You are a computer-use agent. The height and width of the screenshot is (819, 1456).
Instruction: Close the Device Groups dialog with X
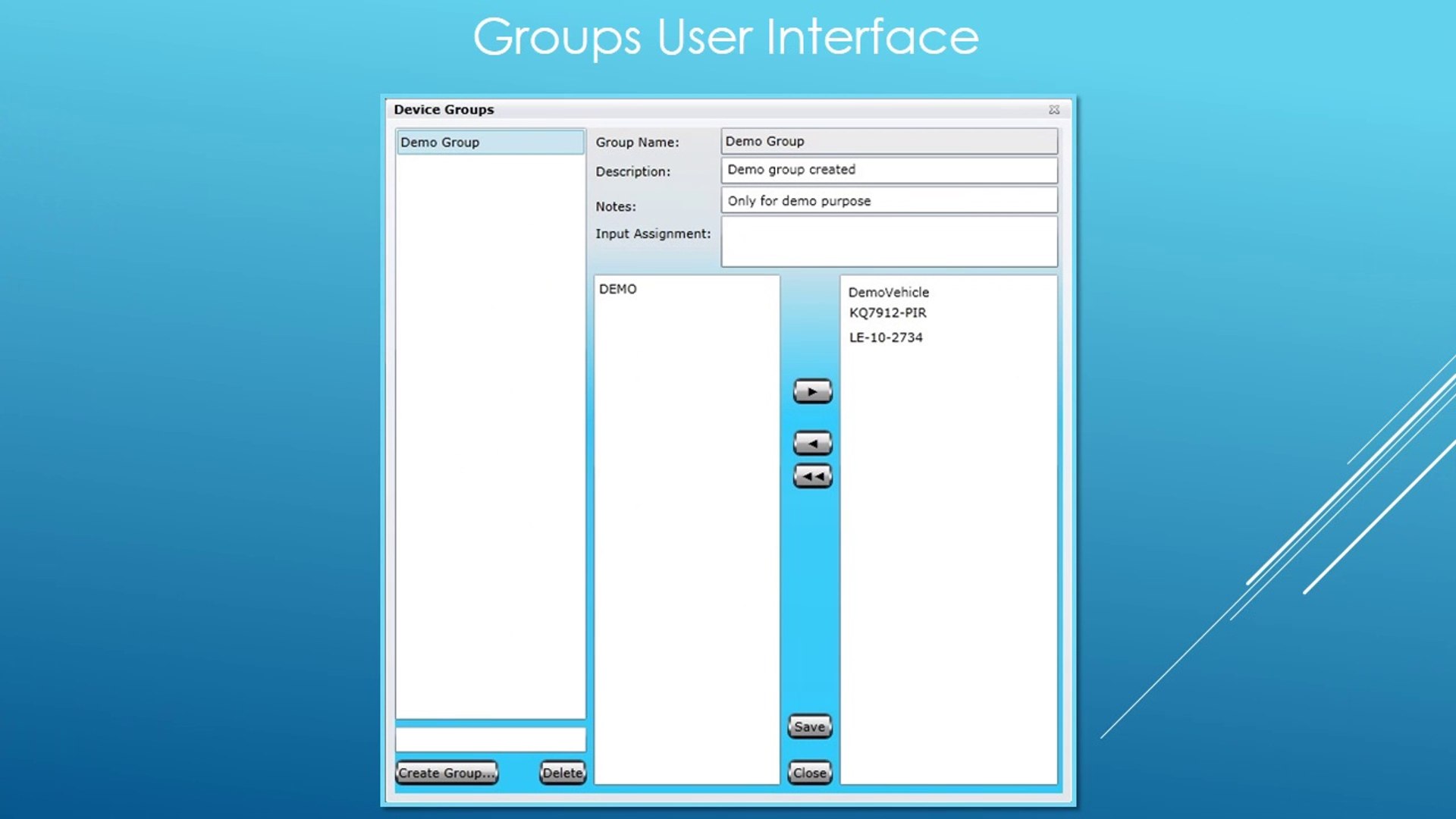click(x=1053, y=110)
